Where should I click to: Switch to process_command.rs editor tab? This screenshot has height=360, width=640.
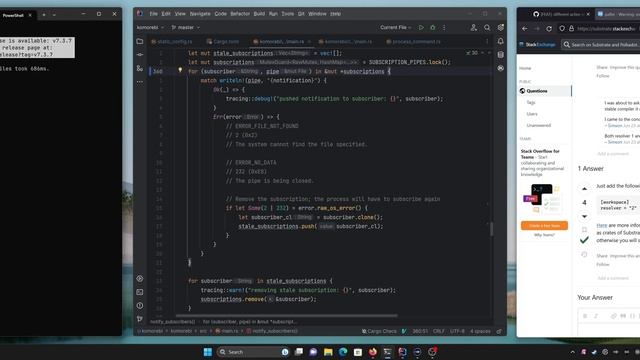(413, 41)
